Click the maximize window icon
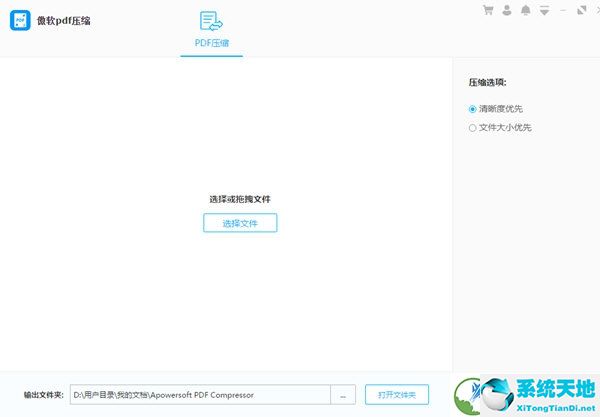This screenshot has width=600, height=417. coord(582,10)
